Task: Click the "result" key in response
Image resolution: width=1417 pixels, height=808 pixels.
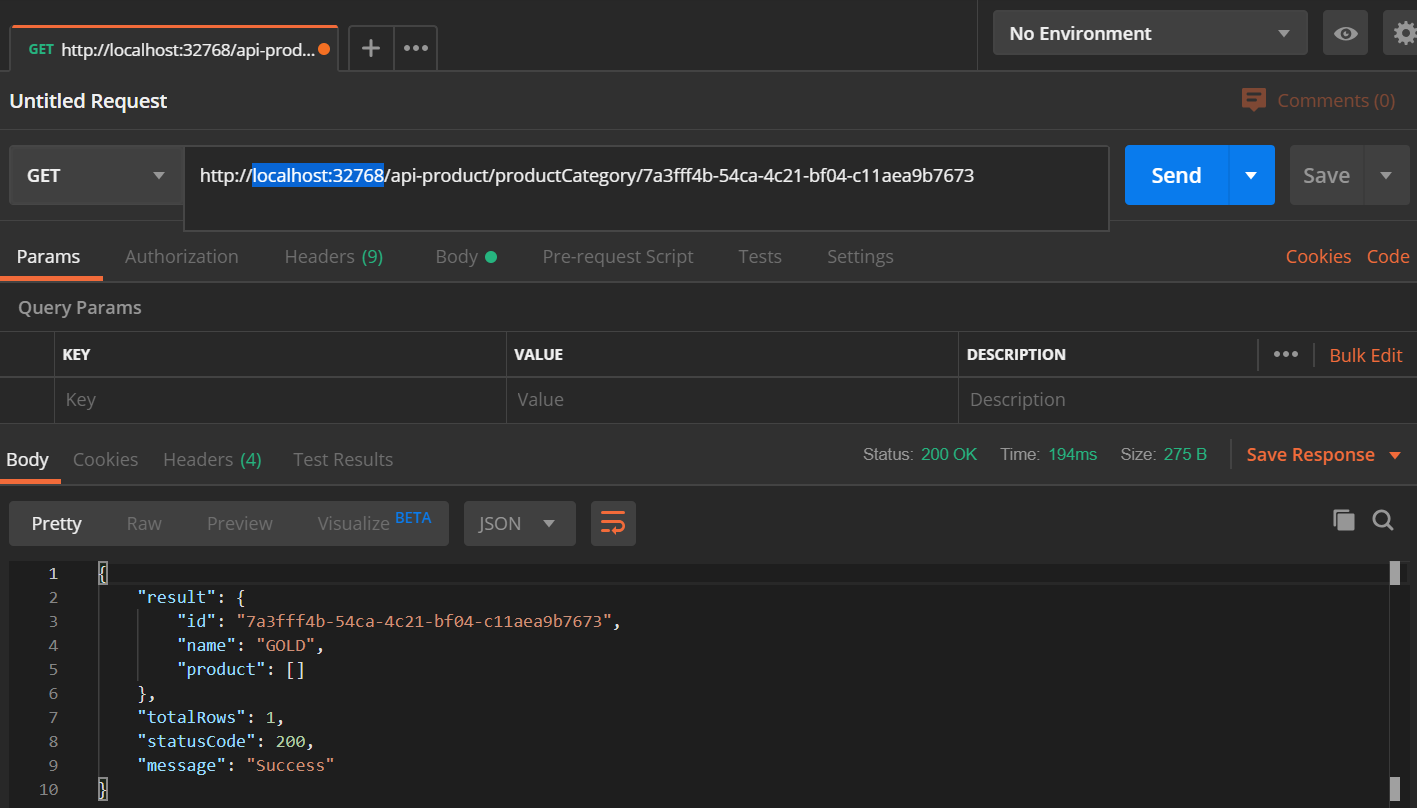Action: pyautogui.click(x=177, y=597)
